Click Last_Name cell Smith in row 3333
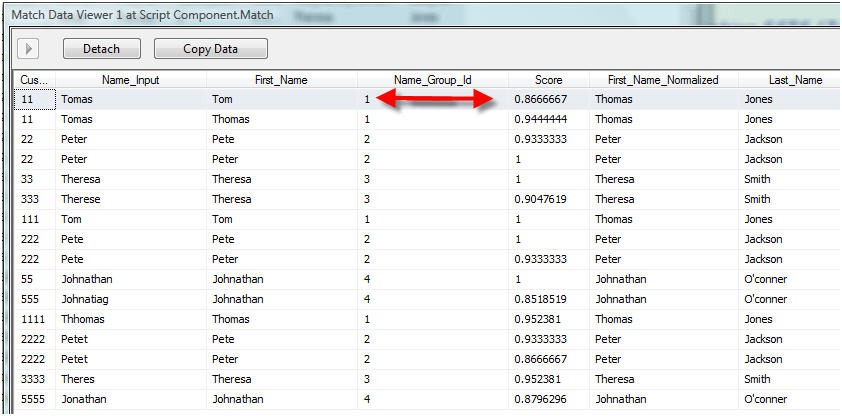Viewport: 842px width, 416px height. click(x=789, y=379)
